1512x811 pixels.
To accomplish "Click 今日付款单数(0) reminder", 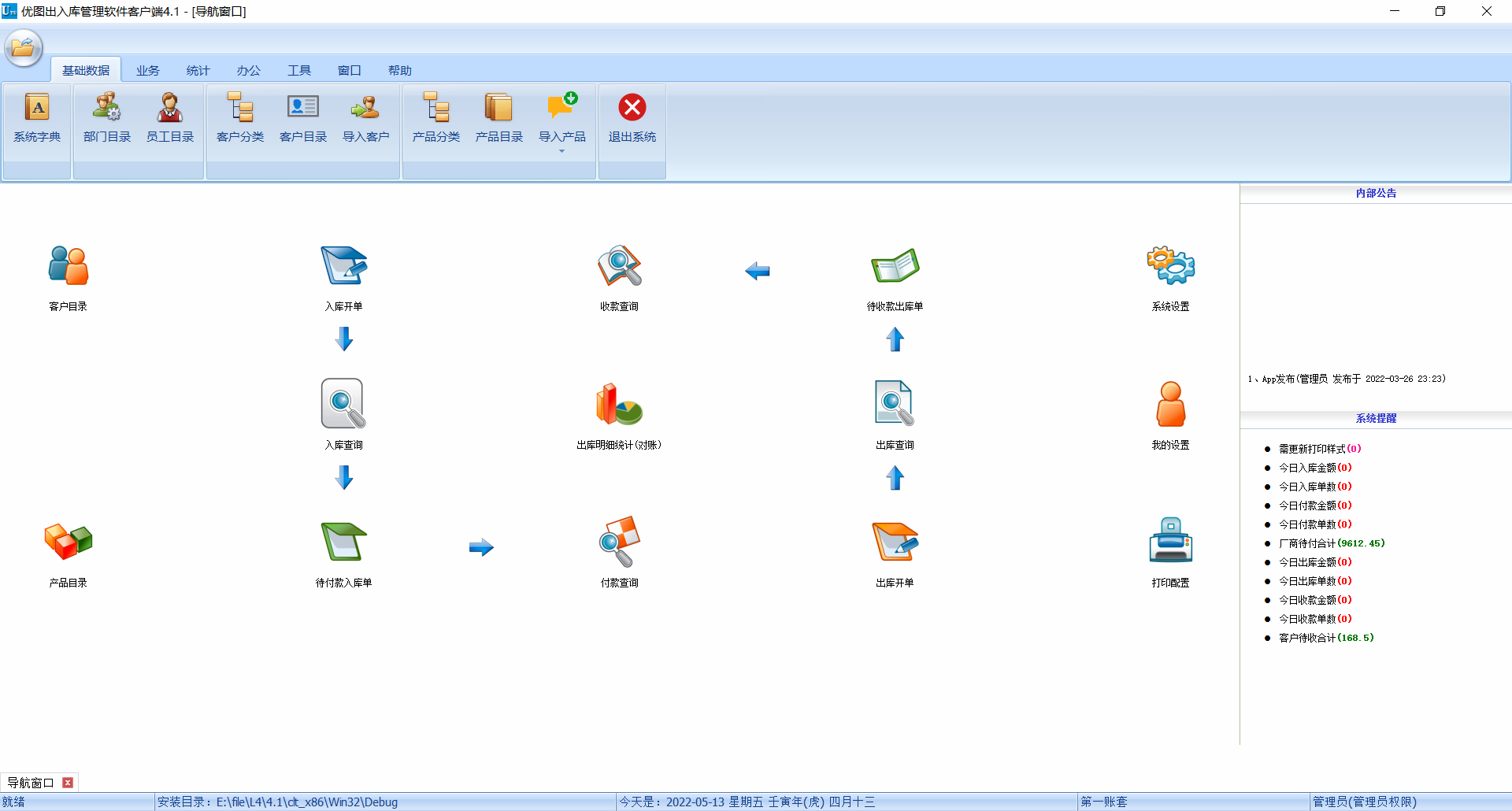I will [x=1315, y=524].
